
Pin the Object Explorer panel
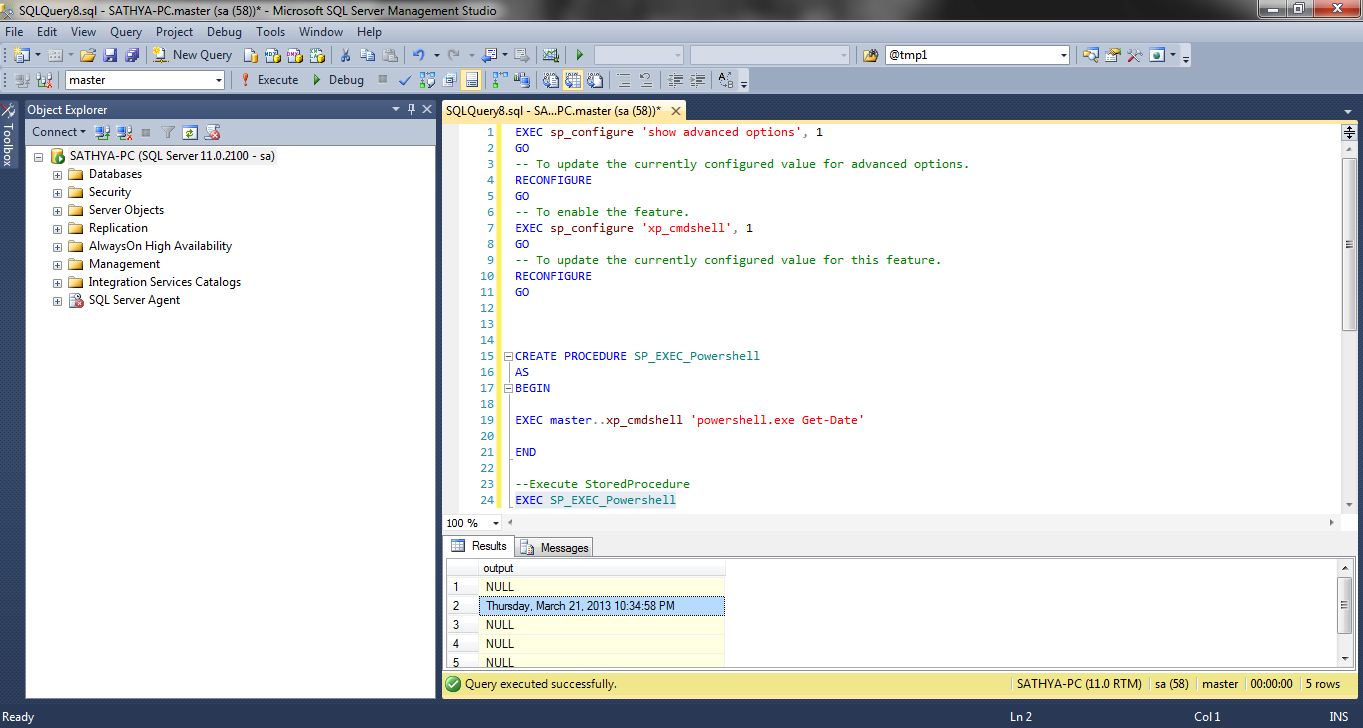(x=411, y=109)
